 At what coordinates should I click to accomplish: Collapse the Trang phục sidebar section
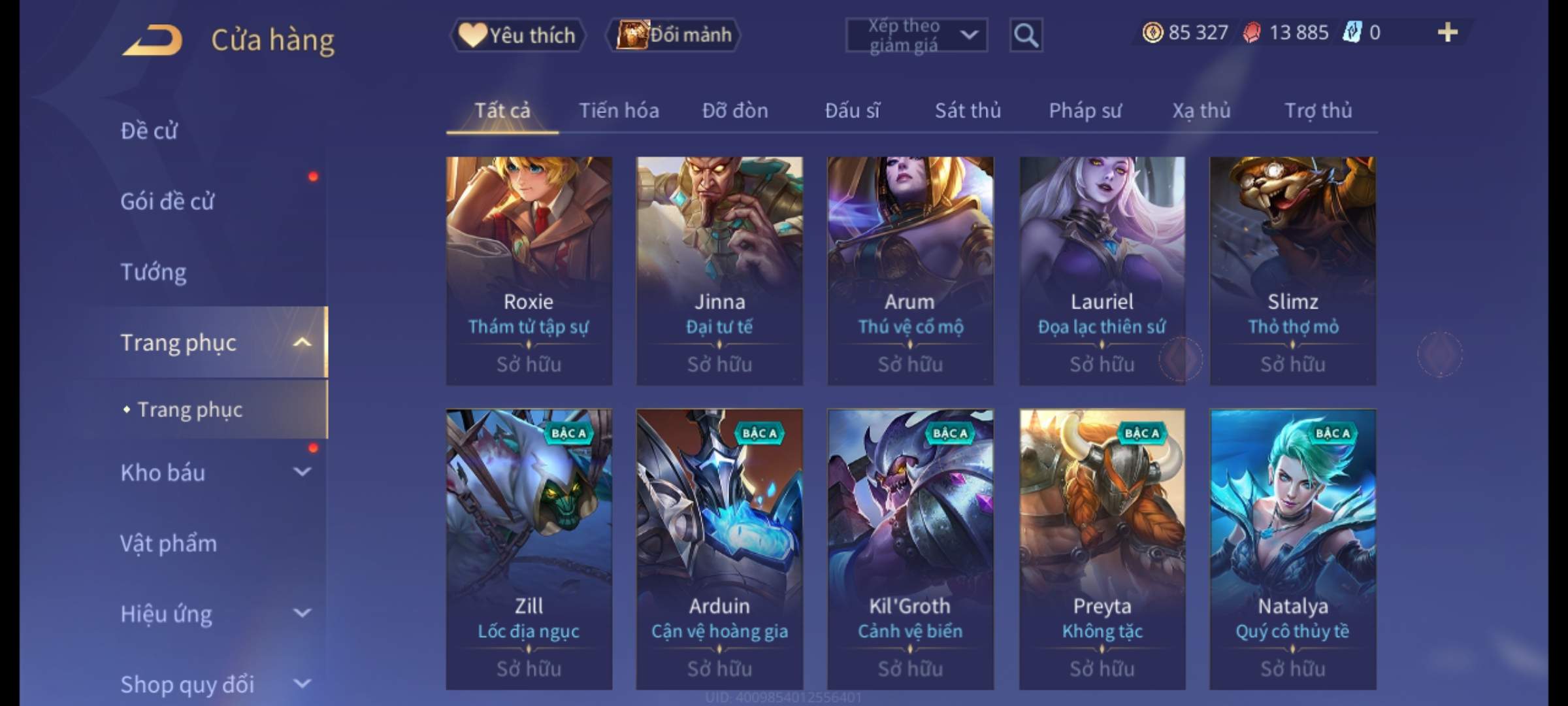point(302,342)
